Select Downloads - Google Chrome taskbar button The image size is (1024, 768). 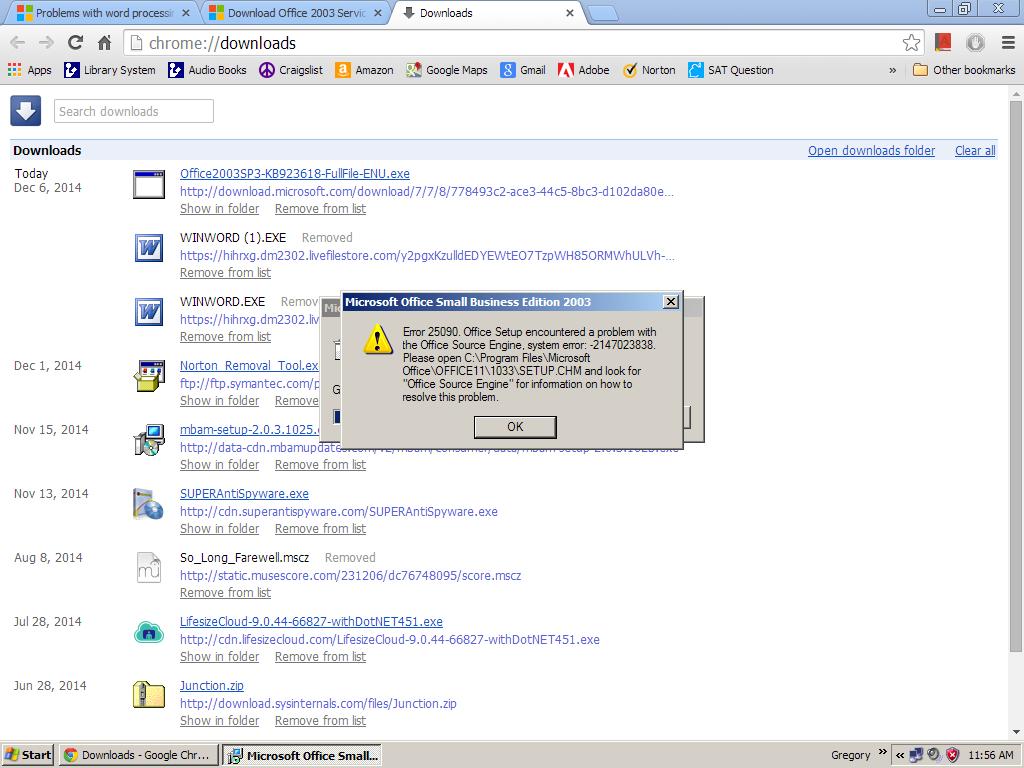(x=138, y=755)
